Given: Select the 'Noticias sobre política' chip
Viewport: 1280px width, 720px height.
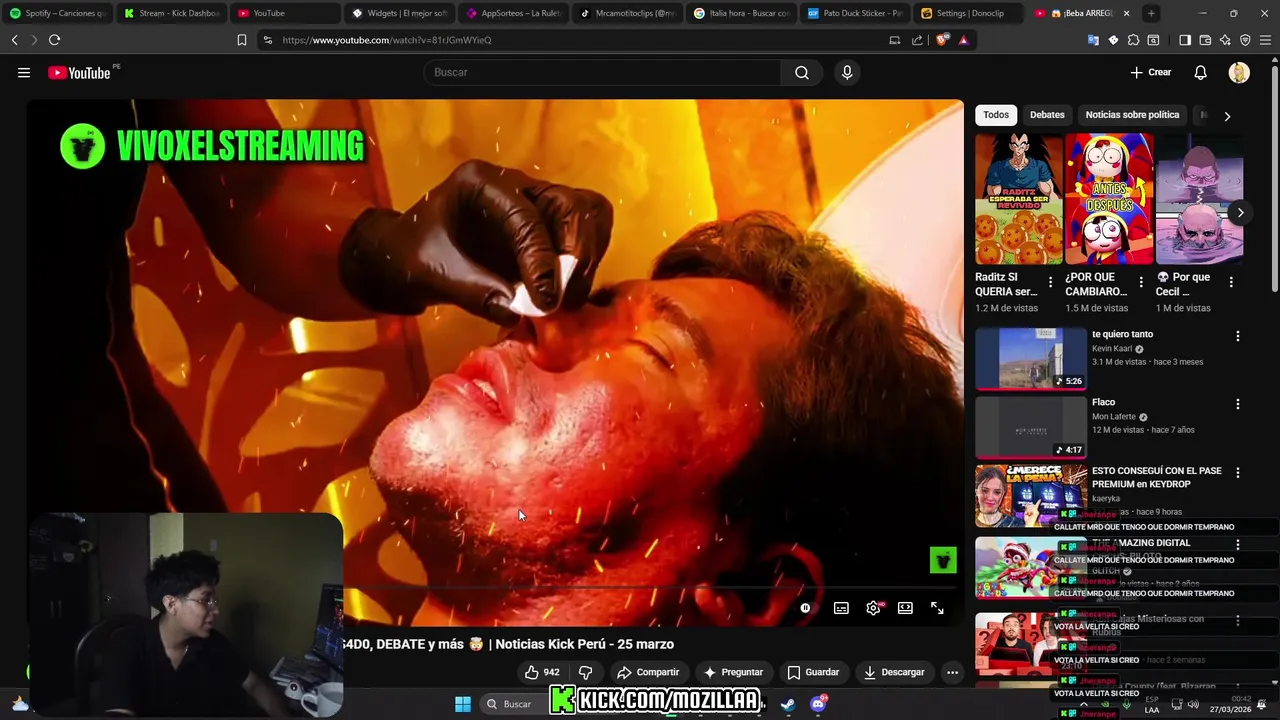Looking at the screenshot, I should [x=1132, y=115].
